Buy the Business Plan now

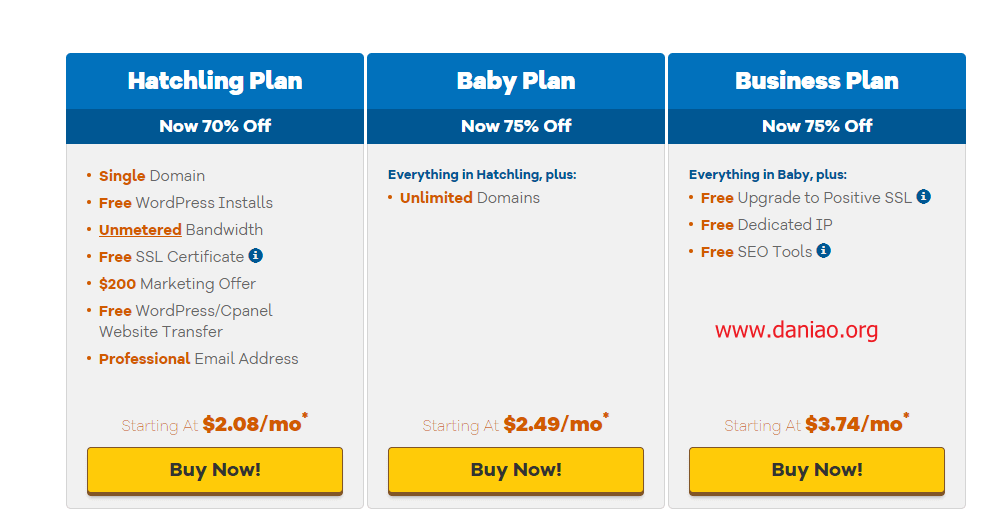(817, 470)
